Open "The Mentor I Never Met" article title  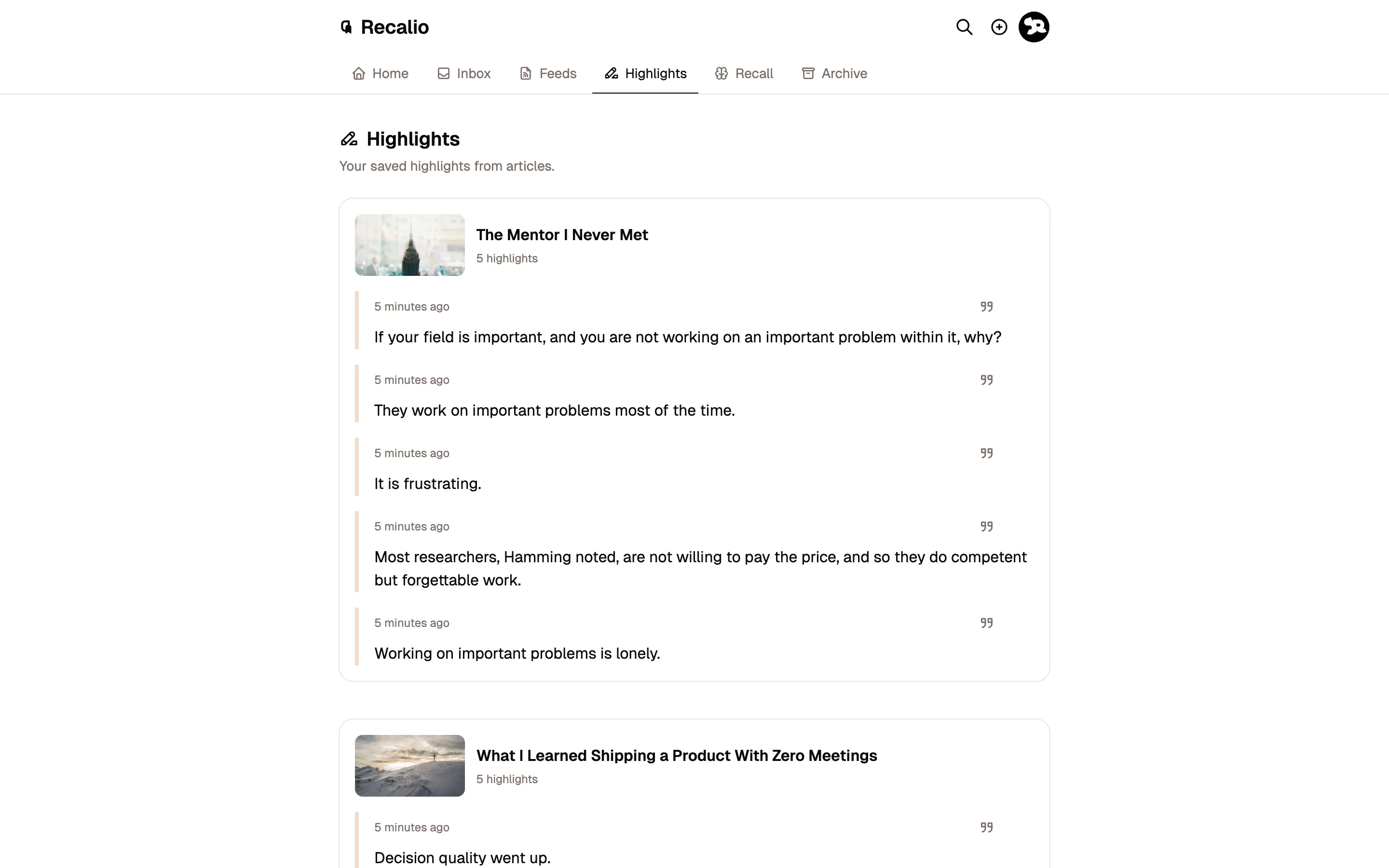point(561,235)
